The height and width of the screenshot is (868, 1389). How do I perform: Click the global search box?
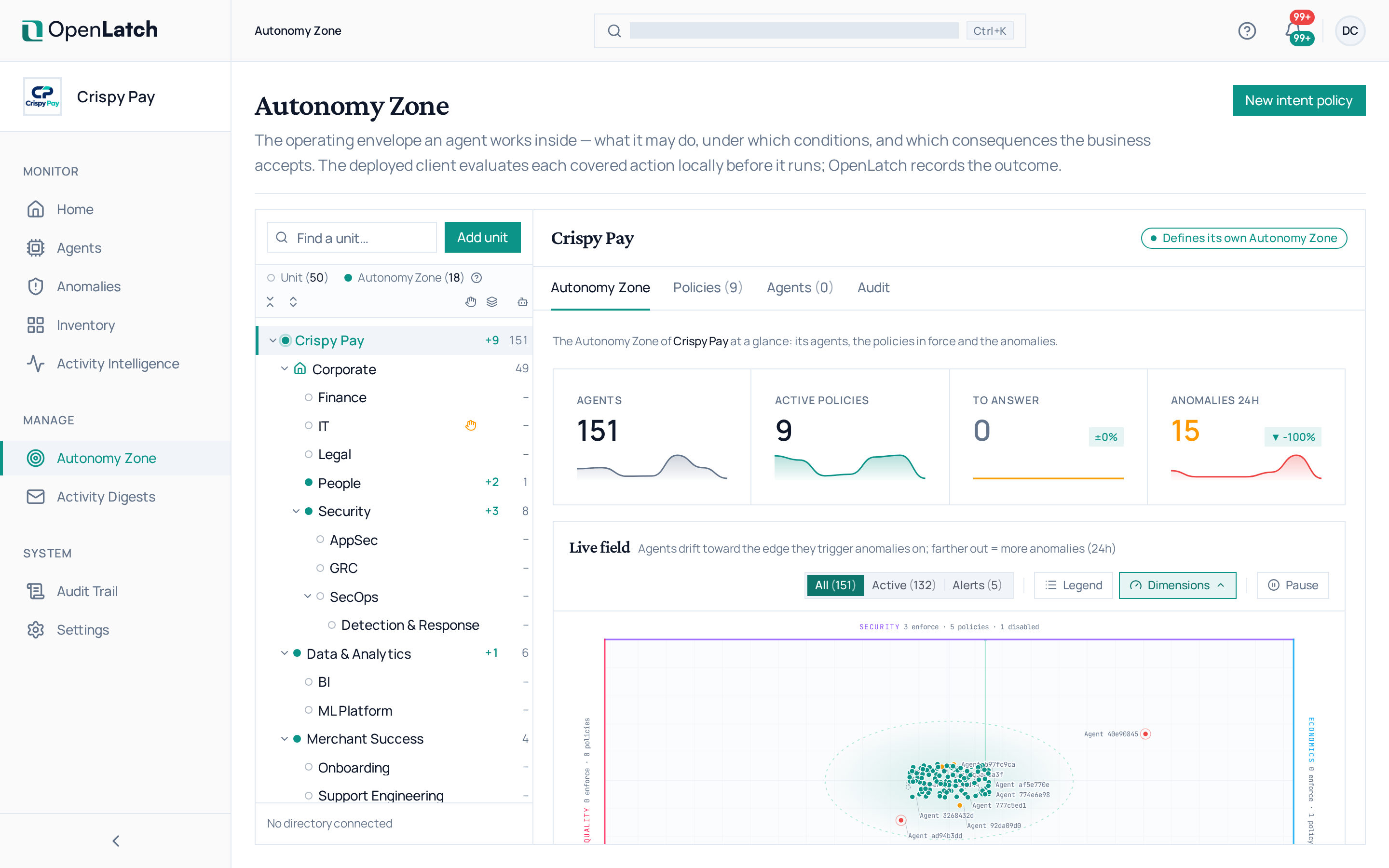pyautogui.click(x=810, y=30)
